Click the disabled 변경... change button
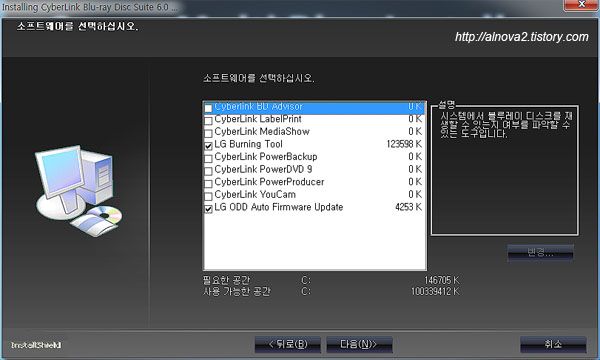 pos(540,252)
